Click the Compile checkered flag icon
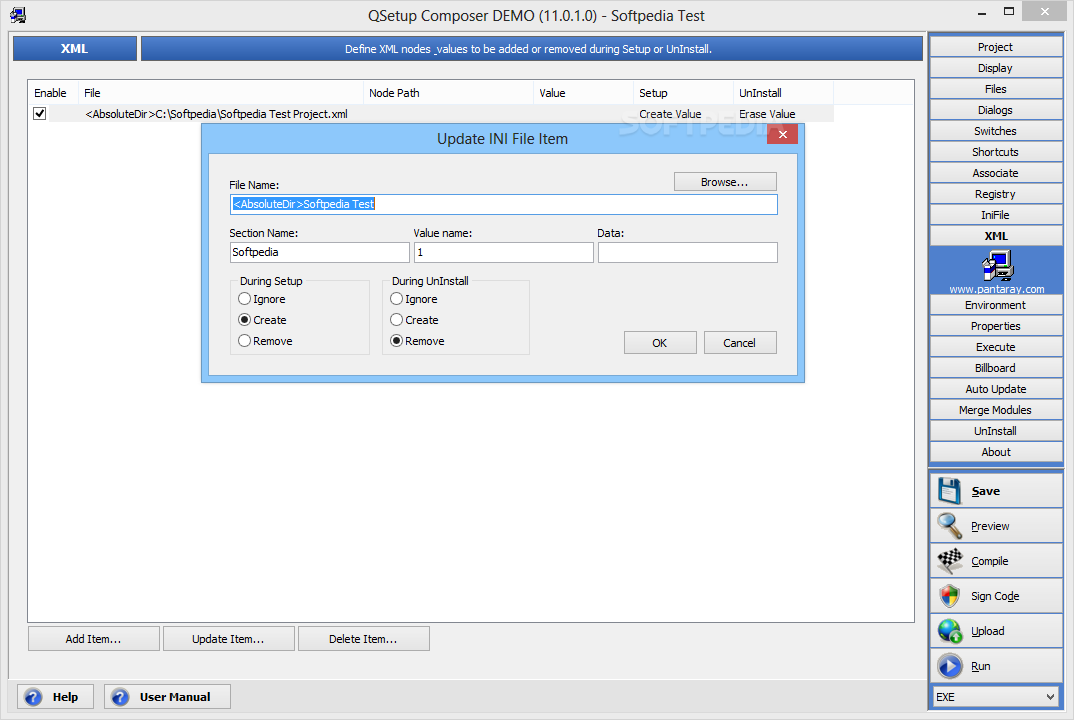This screenshot has width=1074, height=720. [x=949, y=560]
